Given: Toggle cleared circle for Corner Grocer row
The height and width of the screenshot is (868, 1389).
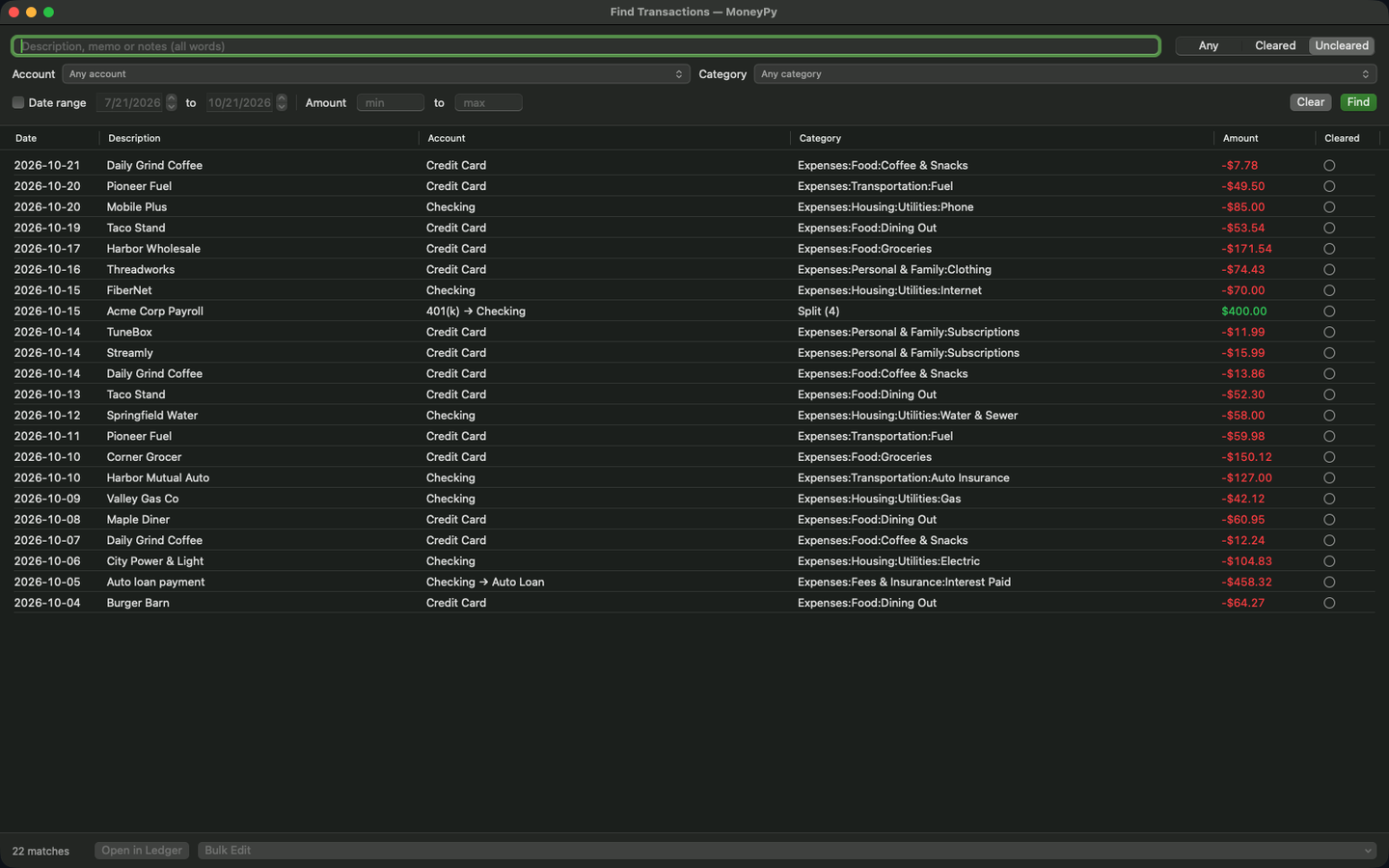Looking at the screenshot, I should pos(1329,457).
